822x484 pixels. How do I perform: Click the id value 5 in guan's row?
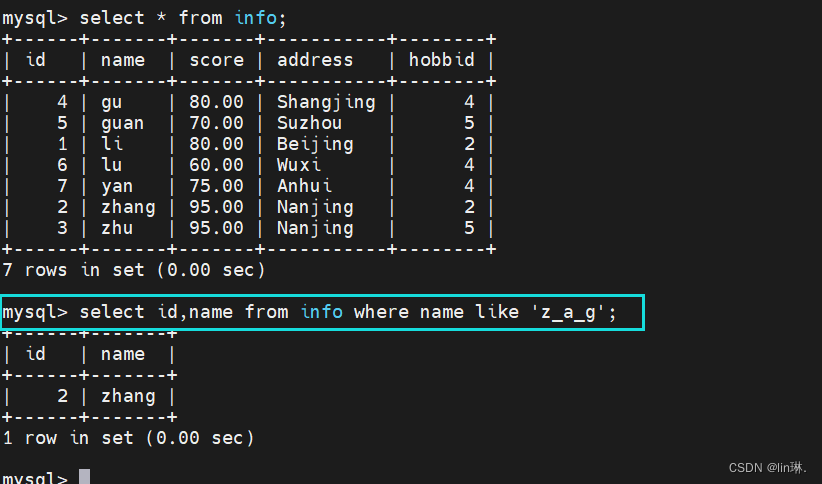(x=62, y=123)
